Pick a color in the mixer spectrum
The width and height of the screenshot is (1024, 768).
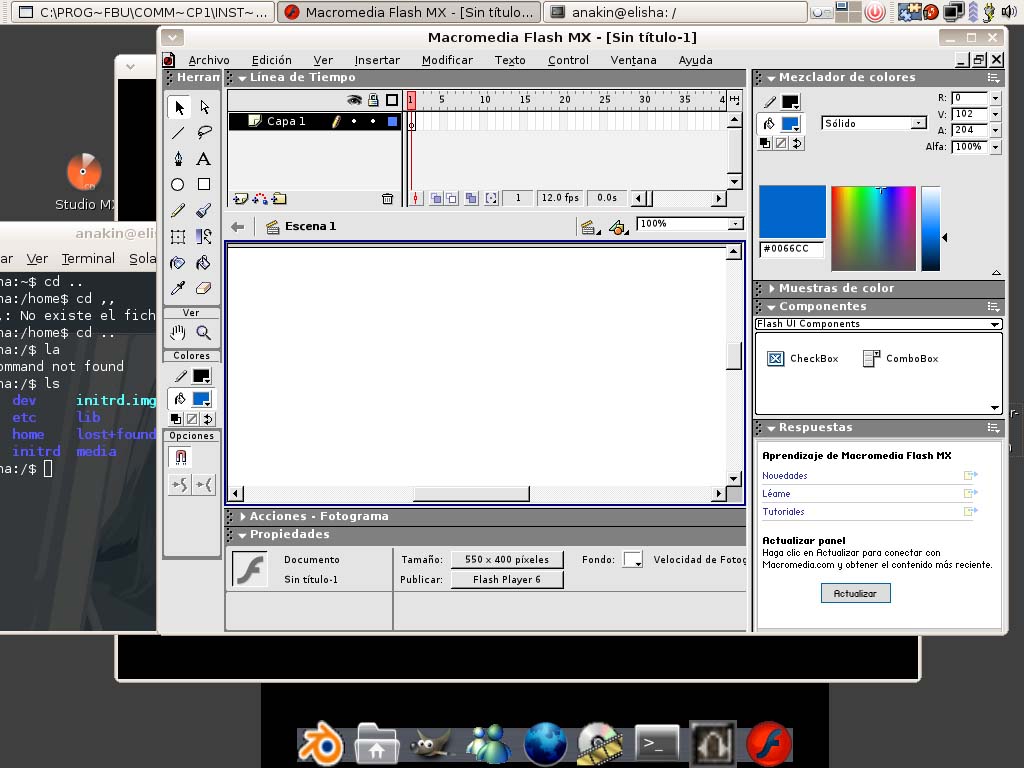873,228
